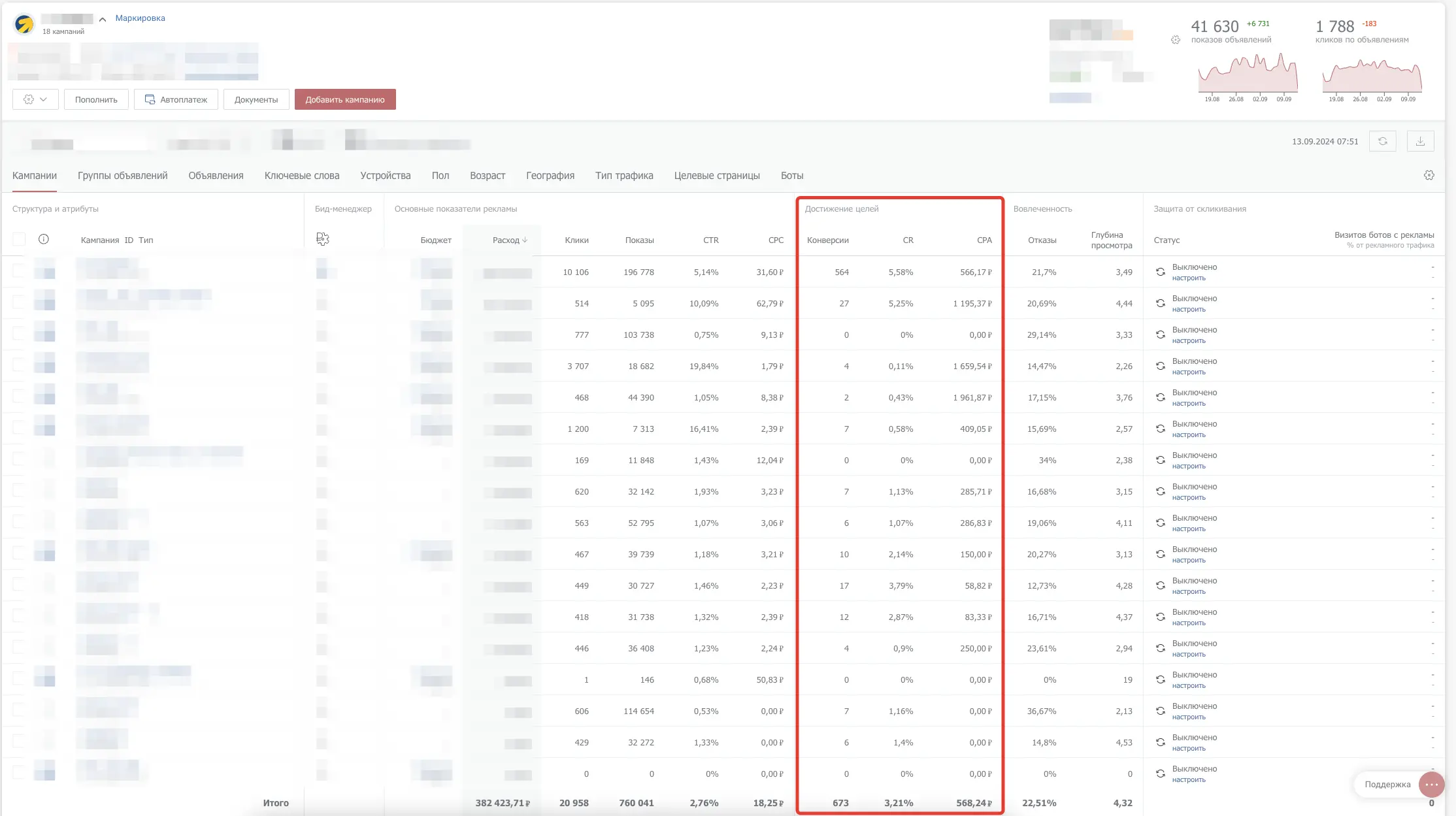The image size is (1456, 816).
Task: Sort by the Клики column header
Action: coord(576,240)
